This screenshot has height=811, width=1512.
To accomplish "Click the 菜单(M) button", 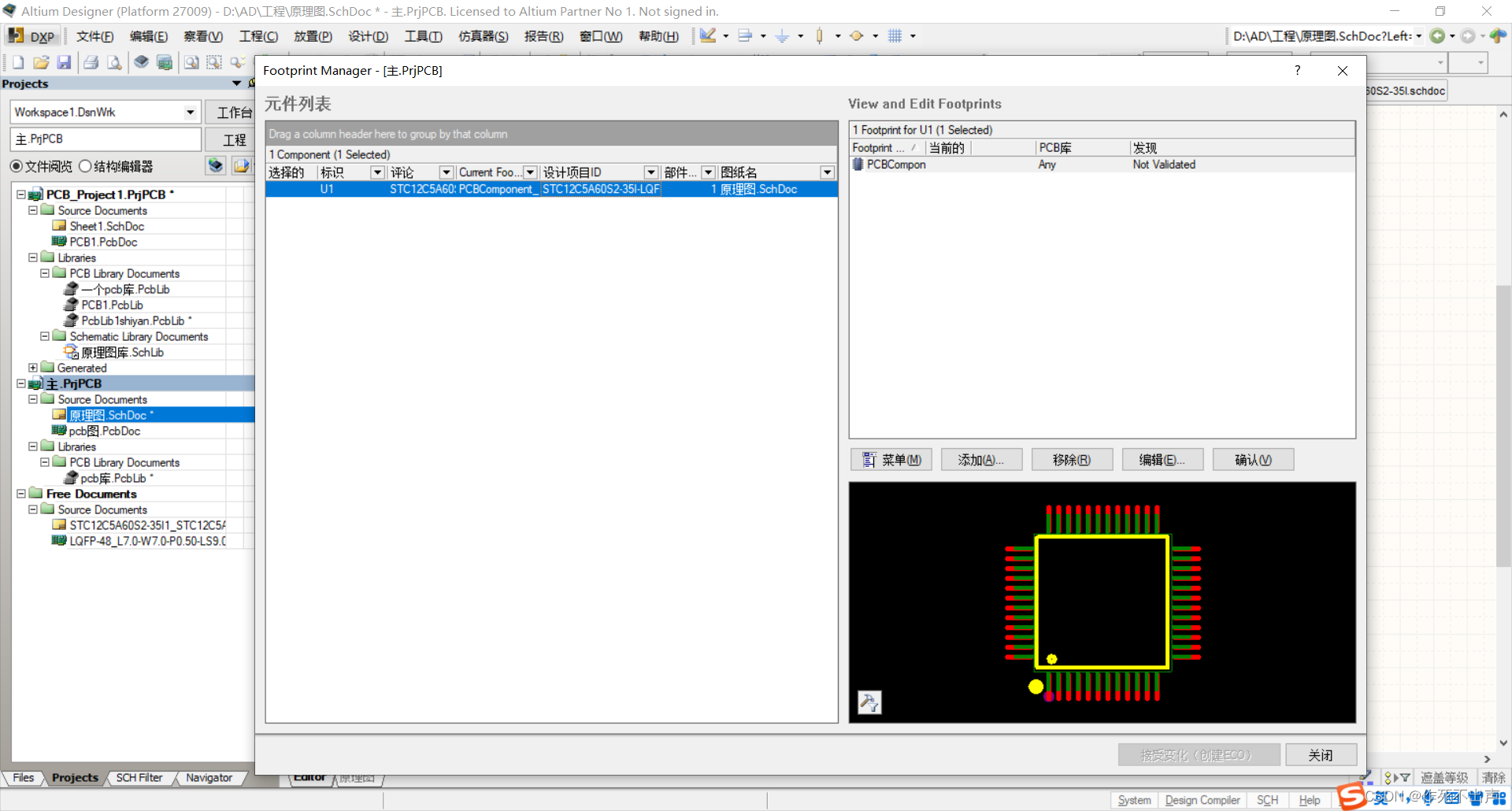I will point(891,460).
